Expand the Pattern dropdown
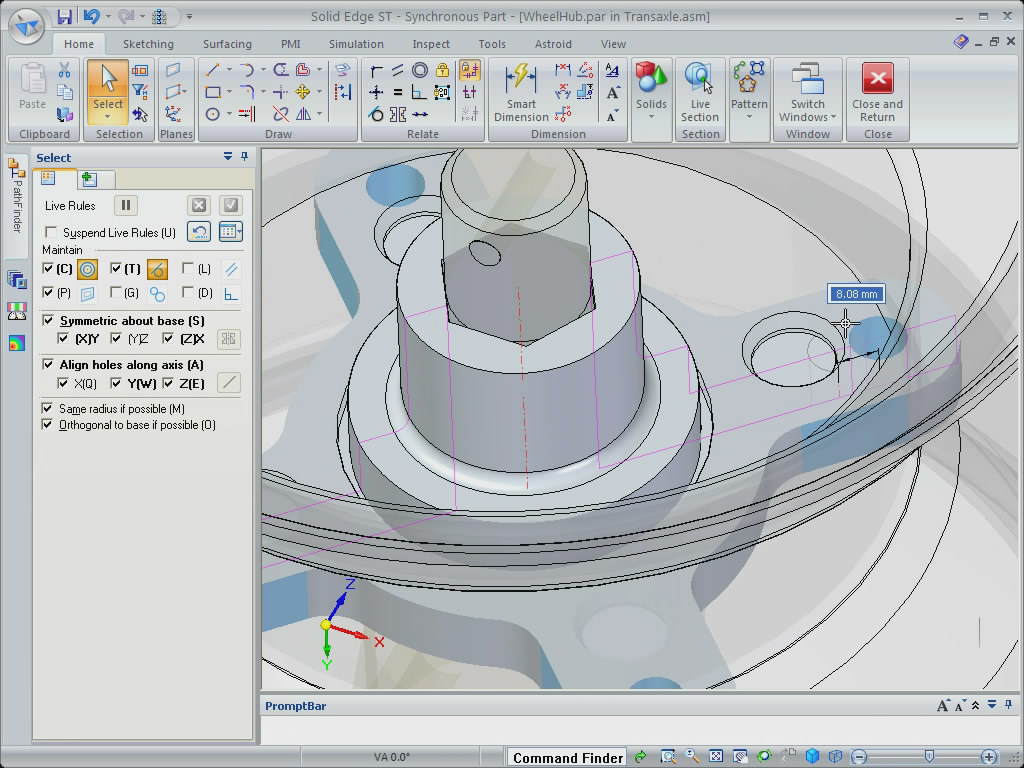1024x768 pixels. coord(749,118)
